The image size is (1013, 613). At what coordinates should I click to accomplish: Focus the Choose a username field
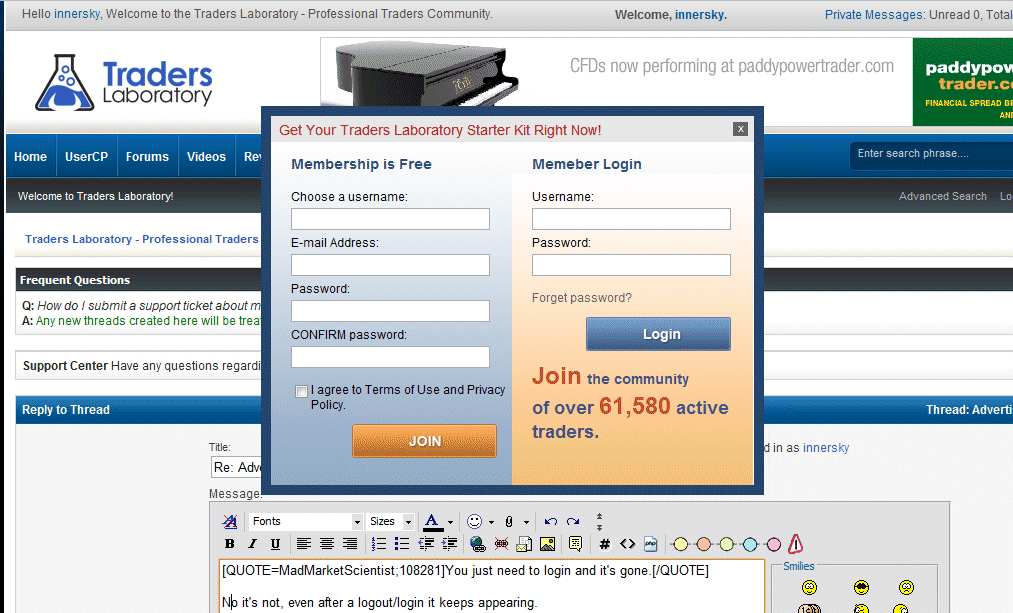tap(390, 219)
